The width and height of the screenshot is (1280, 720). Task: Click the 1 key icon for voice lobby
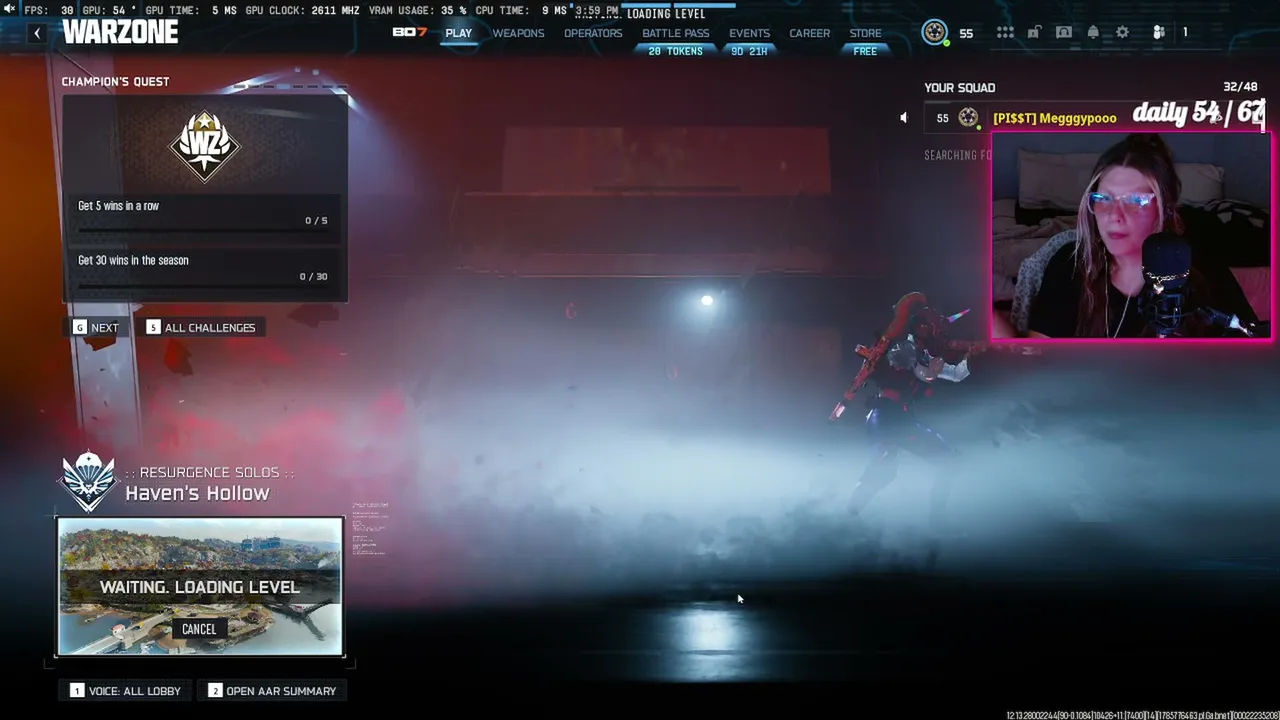tap(77, 691)
